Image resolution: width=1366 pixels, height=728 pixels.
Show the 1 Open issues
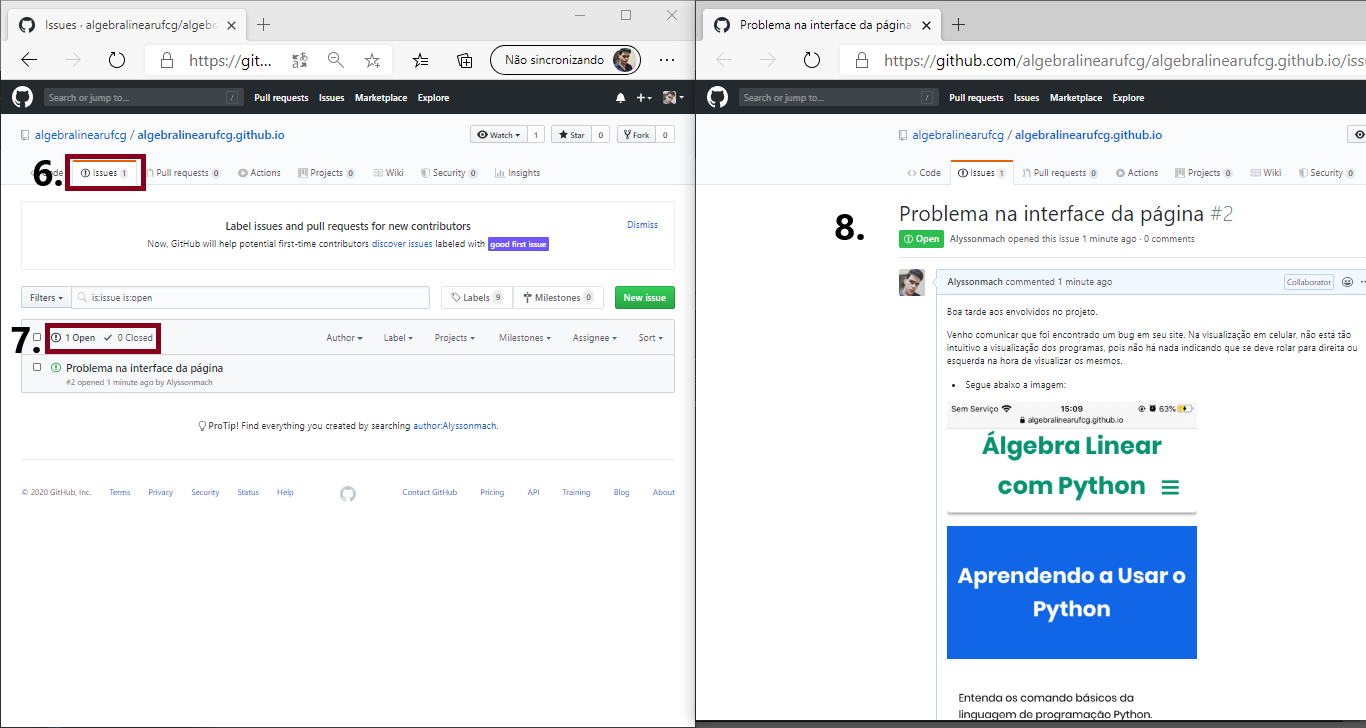[x=73, y=338]
